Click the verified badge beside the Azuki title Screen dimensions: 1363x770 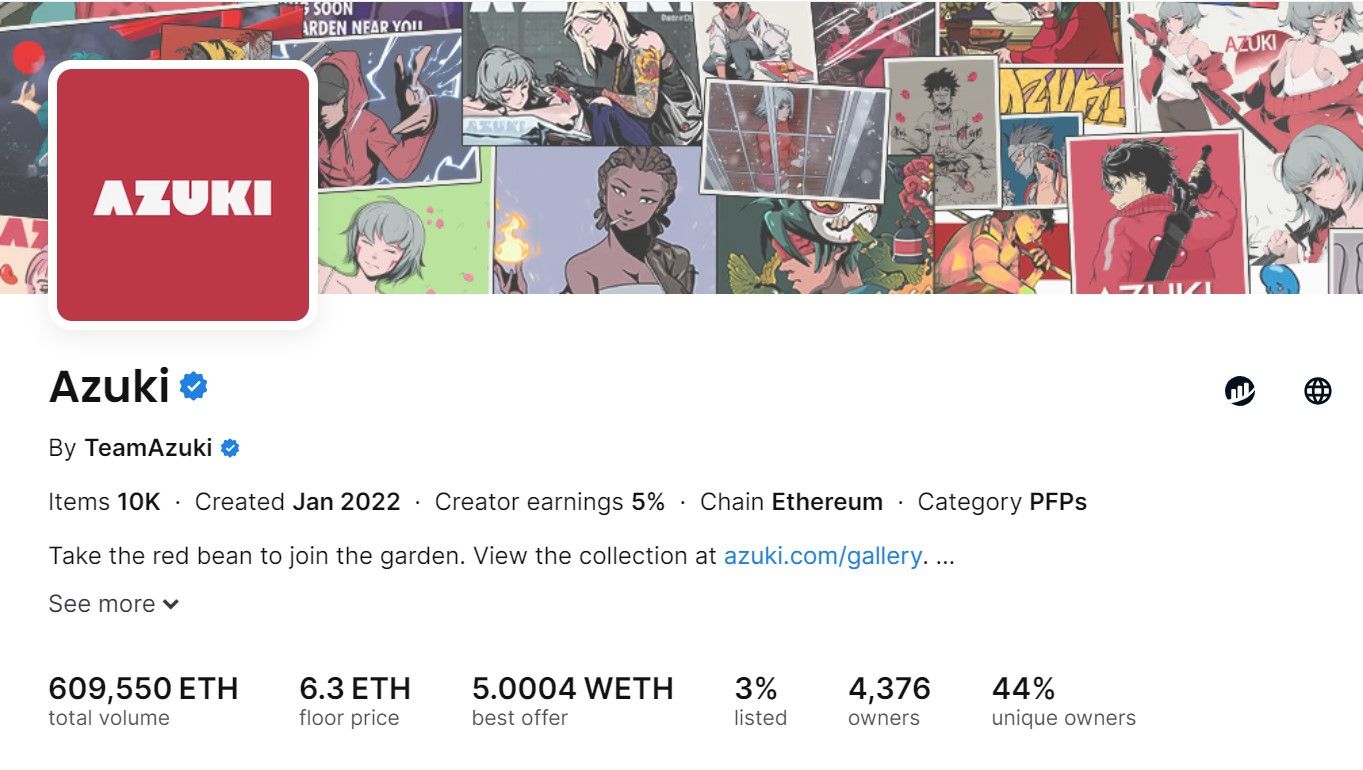pyautogui.click(x=194, y=386)
